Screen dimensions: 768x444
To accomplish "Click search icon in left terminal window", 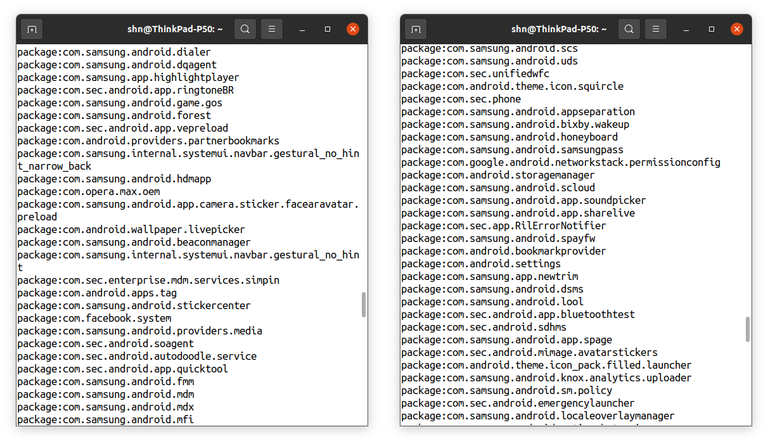I will click(245, 29).
